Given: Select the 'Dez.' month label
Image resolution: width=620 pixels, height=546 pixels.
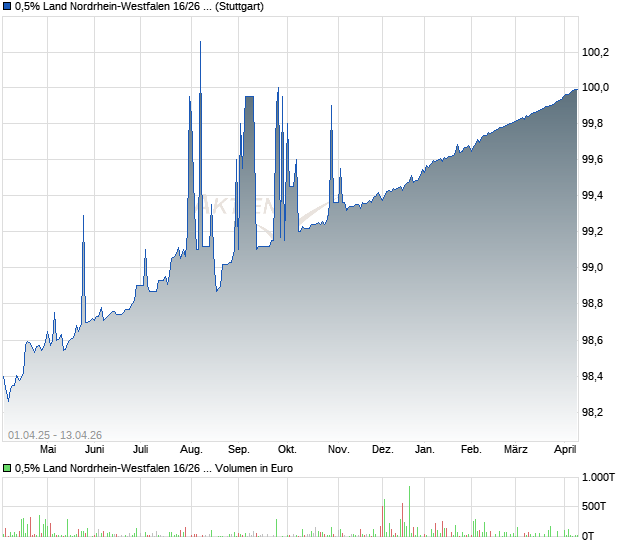Looking at the screenshot, I should pos(382,450).
